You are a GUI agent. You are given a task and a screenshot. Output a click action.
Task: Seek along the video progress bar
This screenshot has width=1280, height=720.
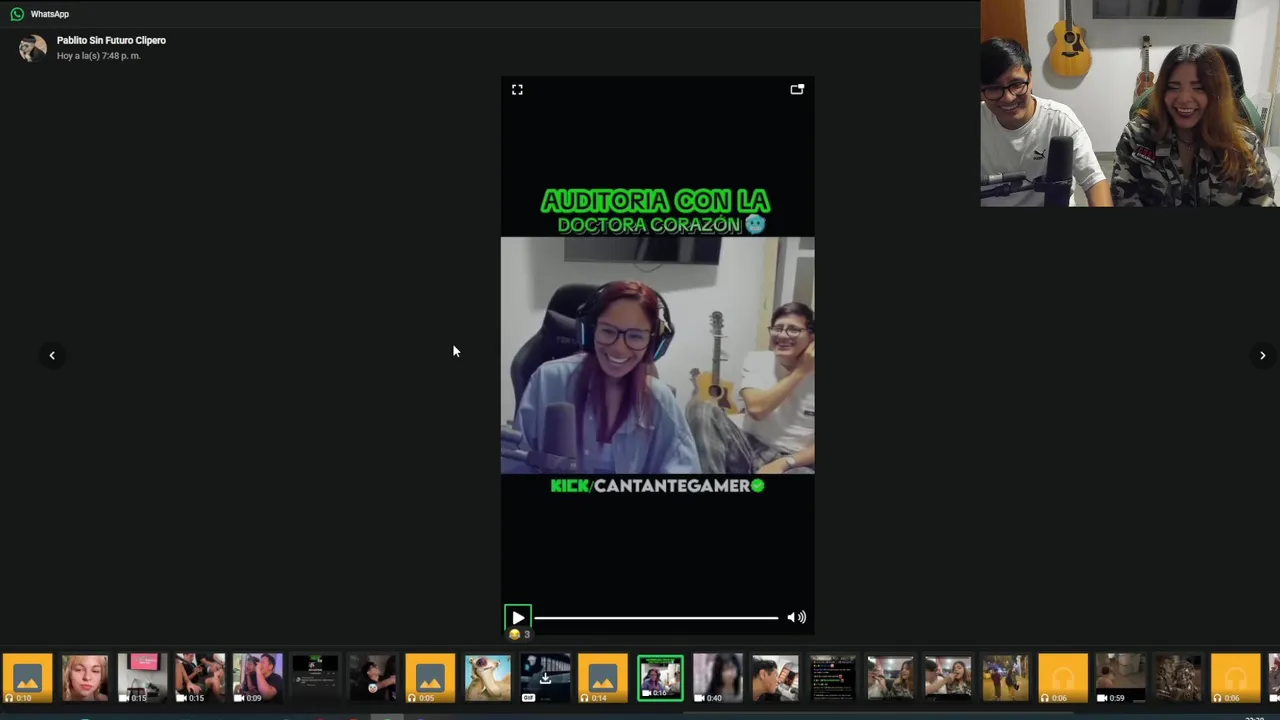point(656,618)
